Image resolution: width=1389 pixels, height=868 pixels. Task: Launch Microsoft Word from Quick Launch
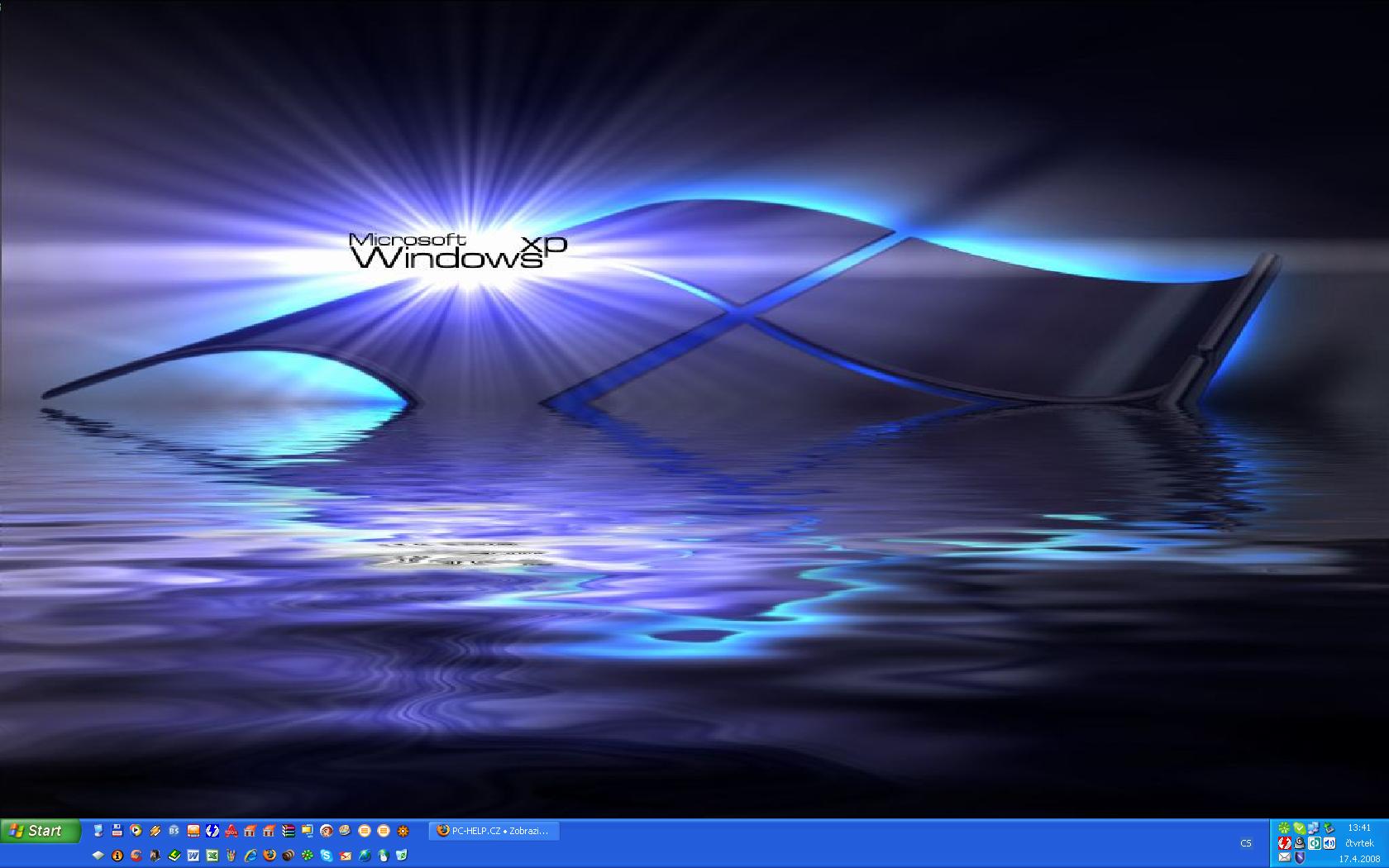click(193, 856)
